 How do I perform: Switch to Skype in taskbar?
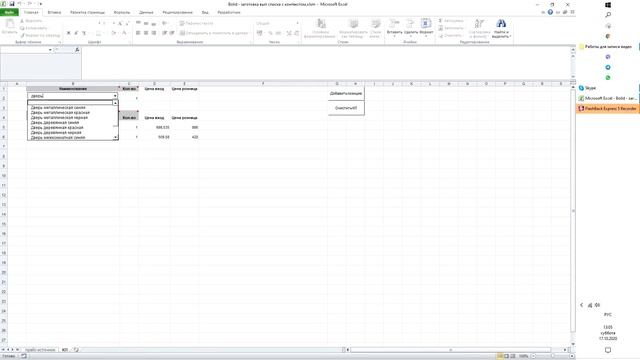click(x=608, y=88)
